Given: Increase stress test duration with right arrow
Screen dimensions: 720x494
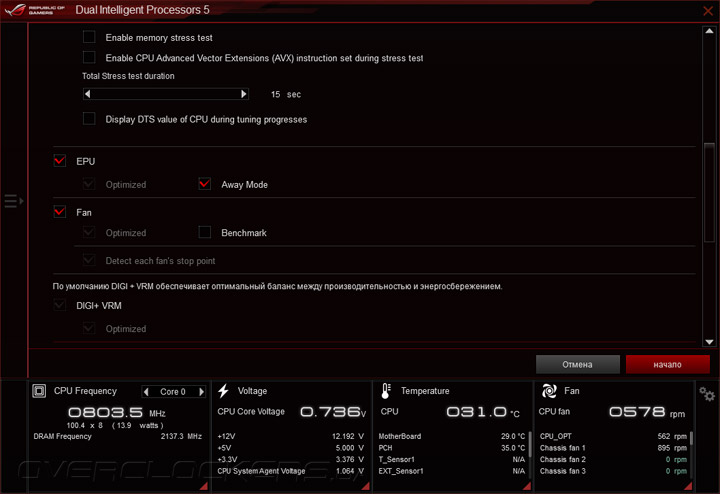Looking at the screenshot, I should click(244, 94).
